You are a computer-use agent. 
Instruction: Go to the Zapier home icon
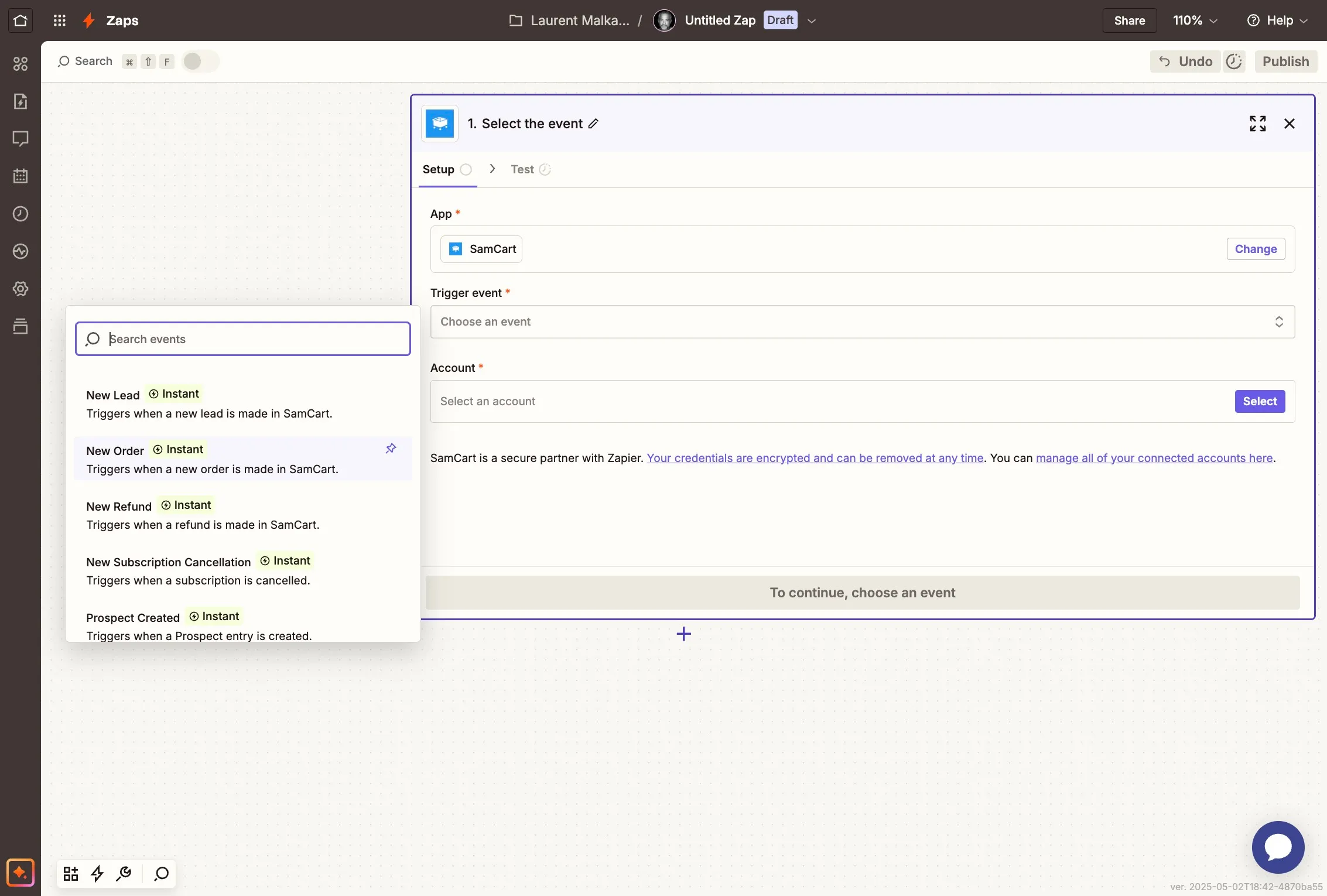pos(20,20)
